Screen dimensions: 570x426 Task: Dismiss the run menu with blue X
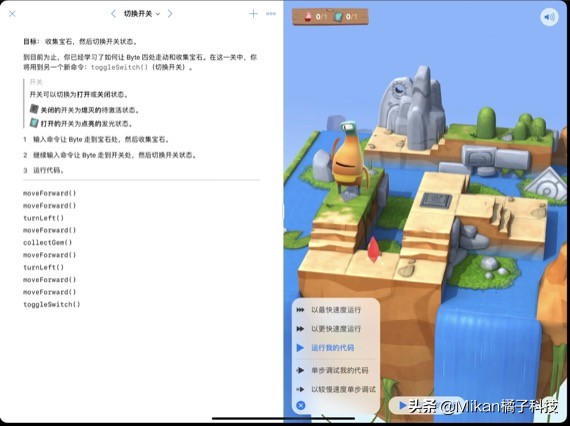coord(301,405)
